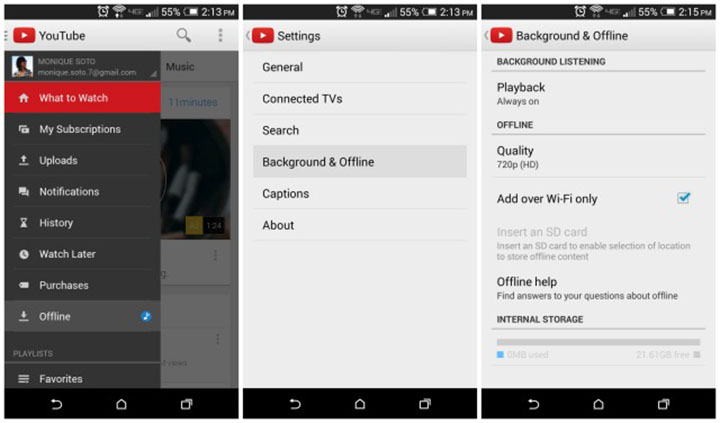The height and width of the screenshot is (423, 720).
Task: Click the History hourglass icon
Action: [24, 223]
